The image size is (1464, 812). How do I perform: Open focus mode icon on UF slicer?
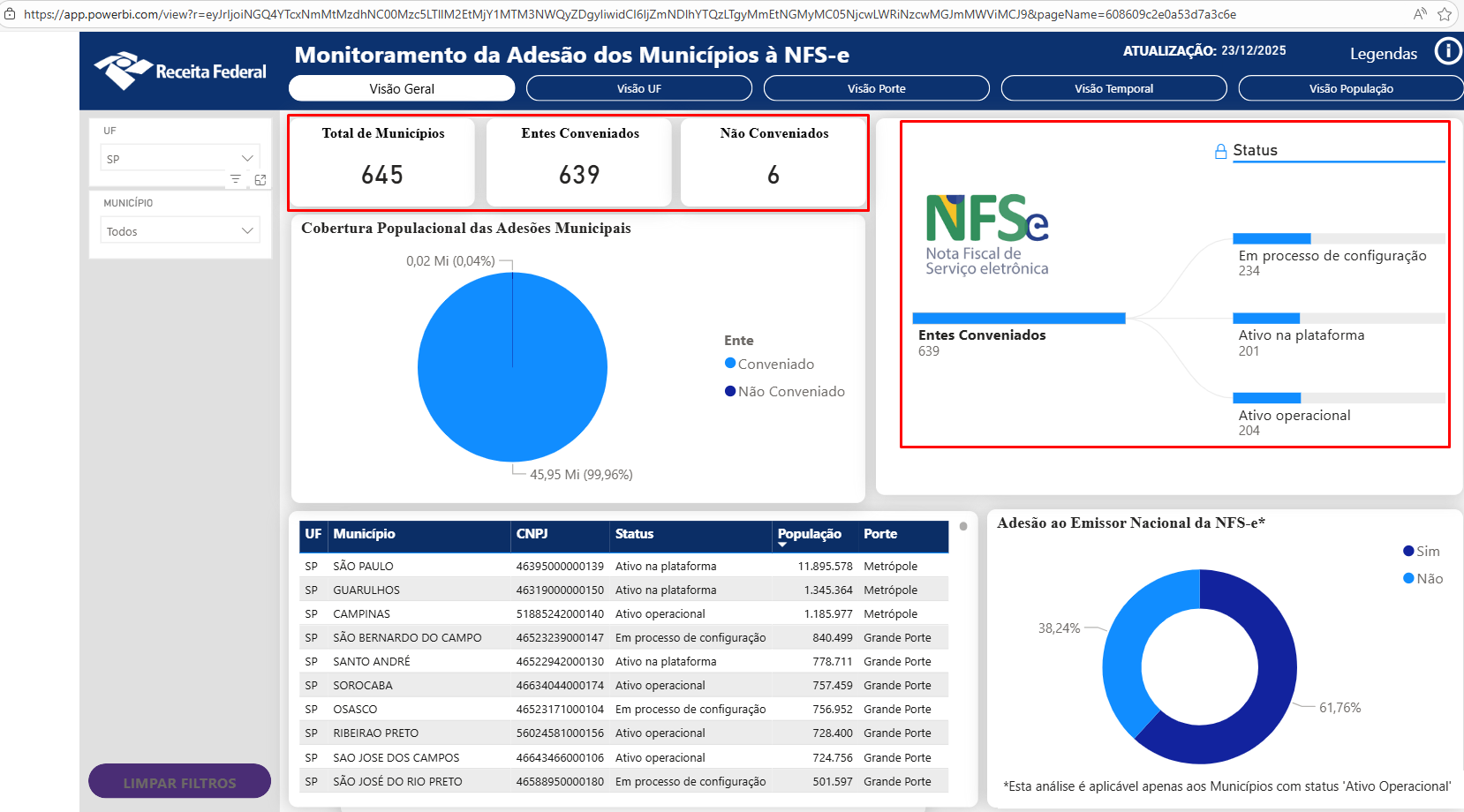pyautogui.click(x=260, y=179)
